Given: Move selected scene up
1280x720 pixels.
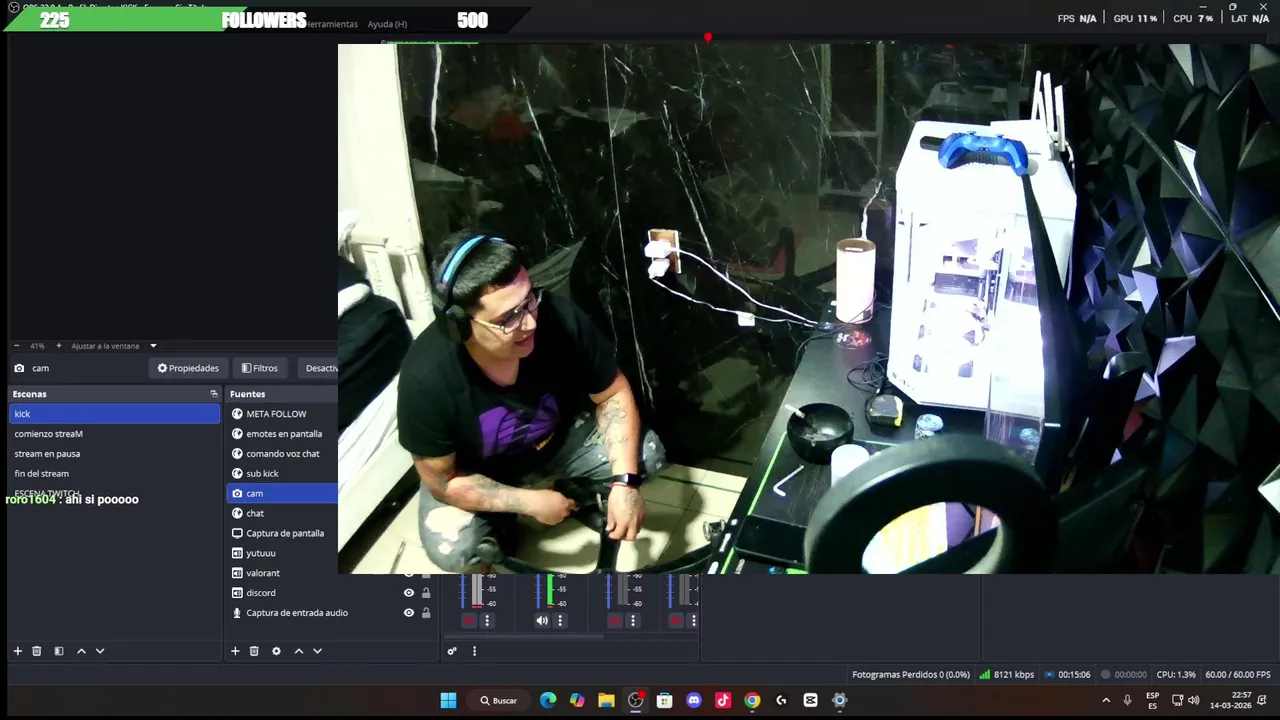Looking at the screenshot, I should click(81, 651).
